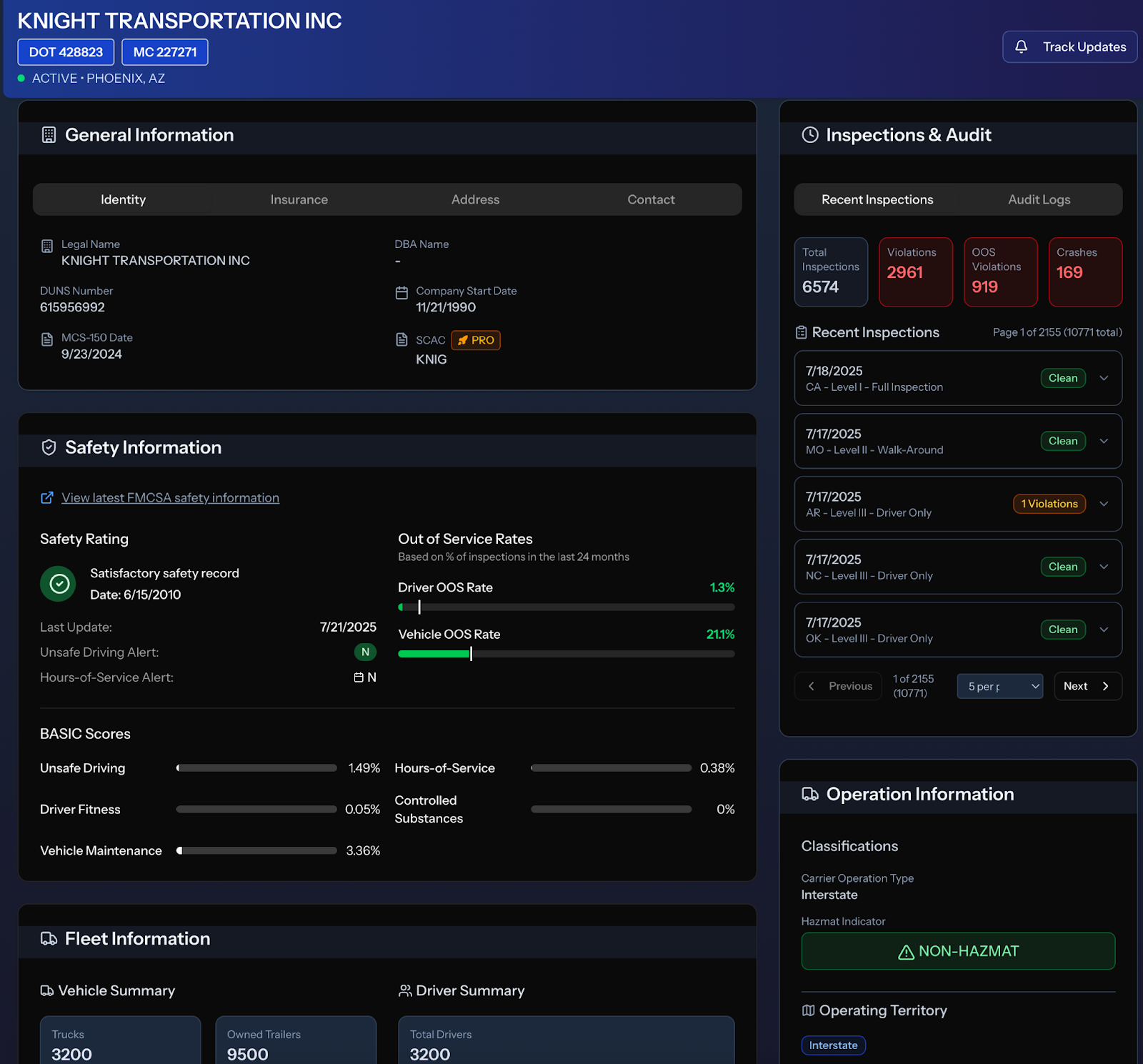Image resolution: width=1143 pixels, height=1064 pixels.
Task: Click the Owned Trailers 9500 card
Action: 296,1040
